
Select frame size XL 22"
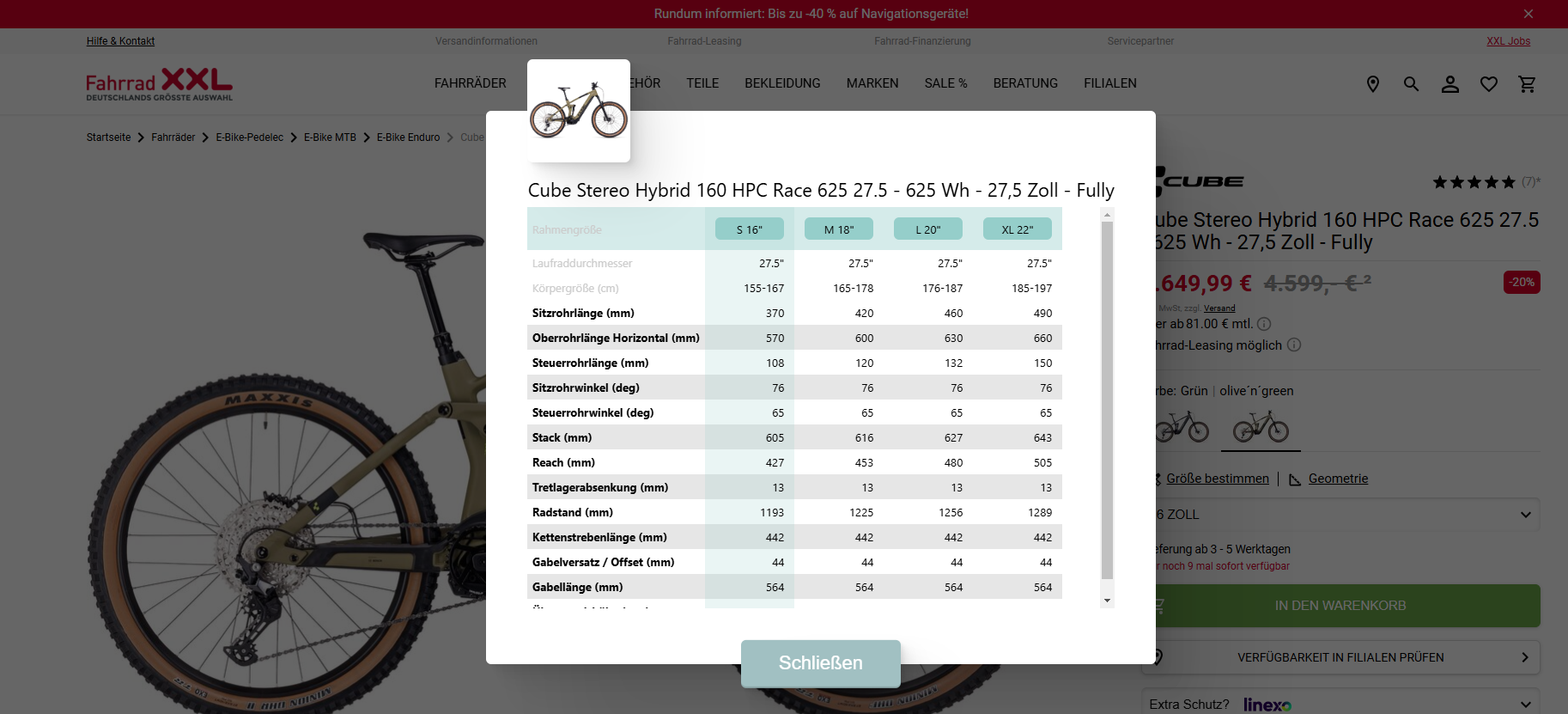[1017, 229]
